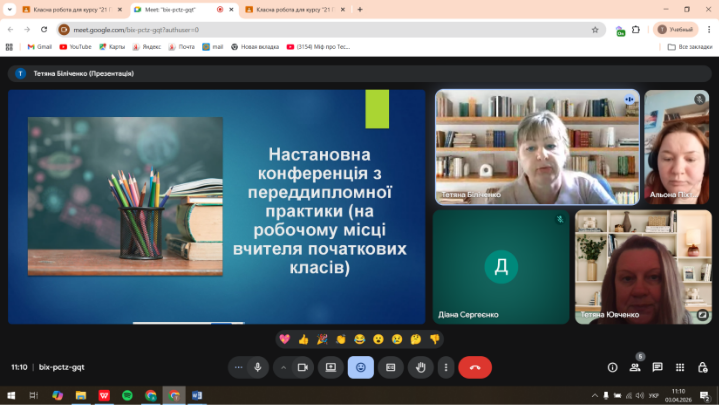Send the surprised face reaction
This screenshot has width=720, height=405.
click(x=378, y=339)
